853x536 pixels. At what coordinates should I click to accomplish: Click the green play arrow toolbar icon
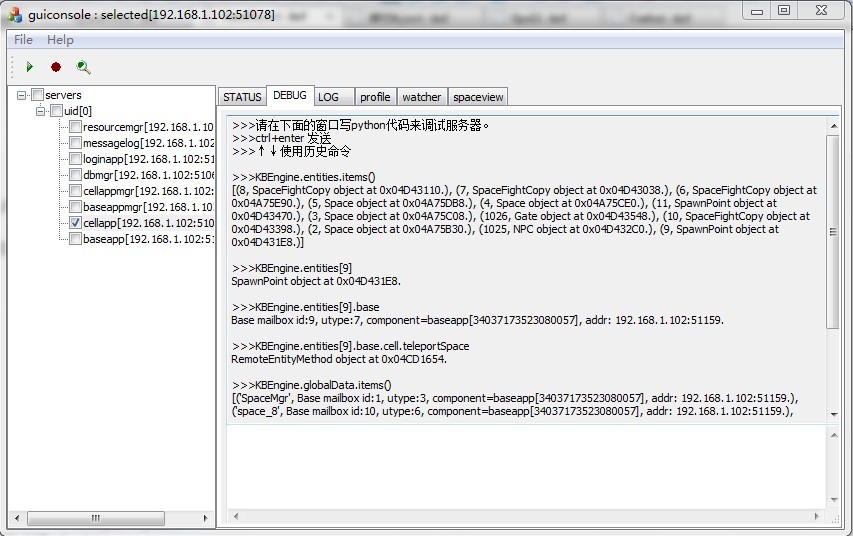pyautogui.click(x=30, y=67)
